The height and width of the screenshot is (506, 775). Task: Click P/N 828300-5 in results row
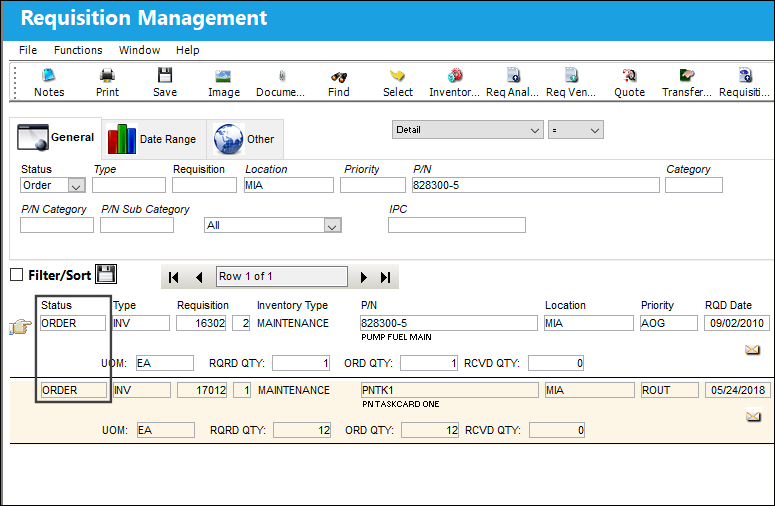(449, 323)
